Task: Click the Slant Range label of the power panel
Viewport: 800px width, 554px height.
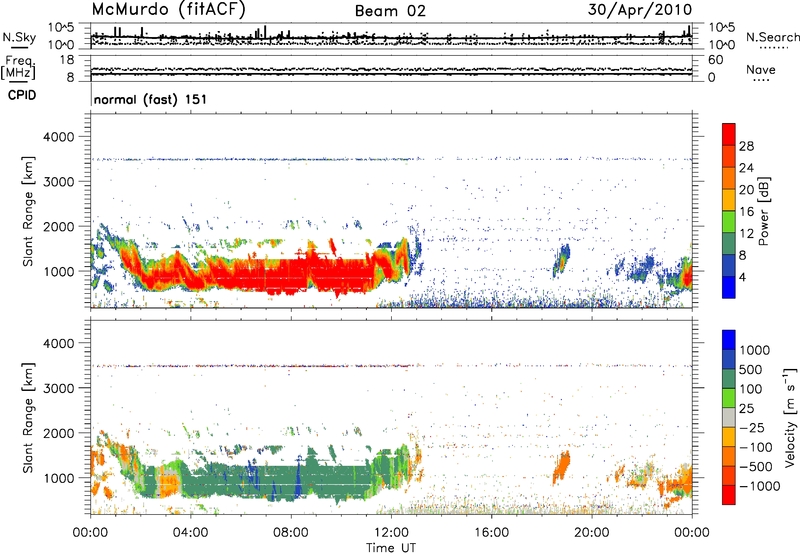Action: [x=28, y=211]
